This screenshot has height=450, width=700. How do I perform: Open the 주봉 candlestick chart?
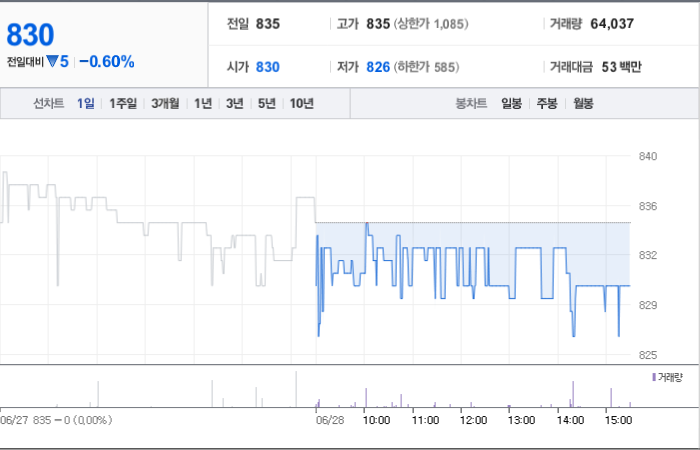(x=547, y=104)
